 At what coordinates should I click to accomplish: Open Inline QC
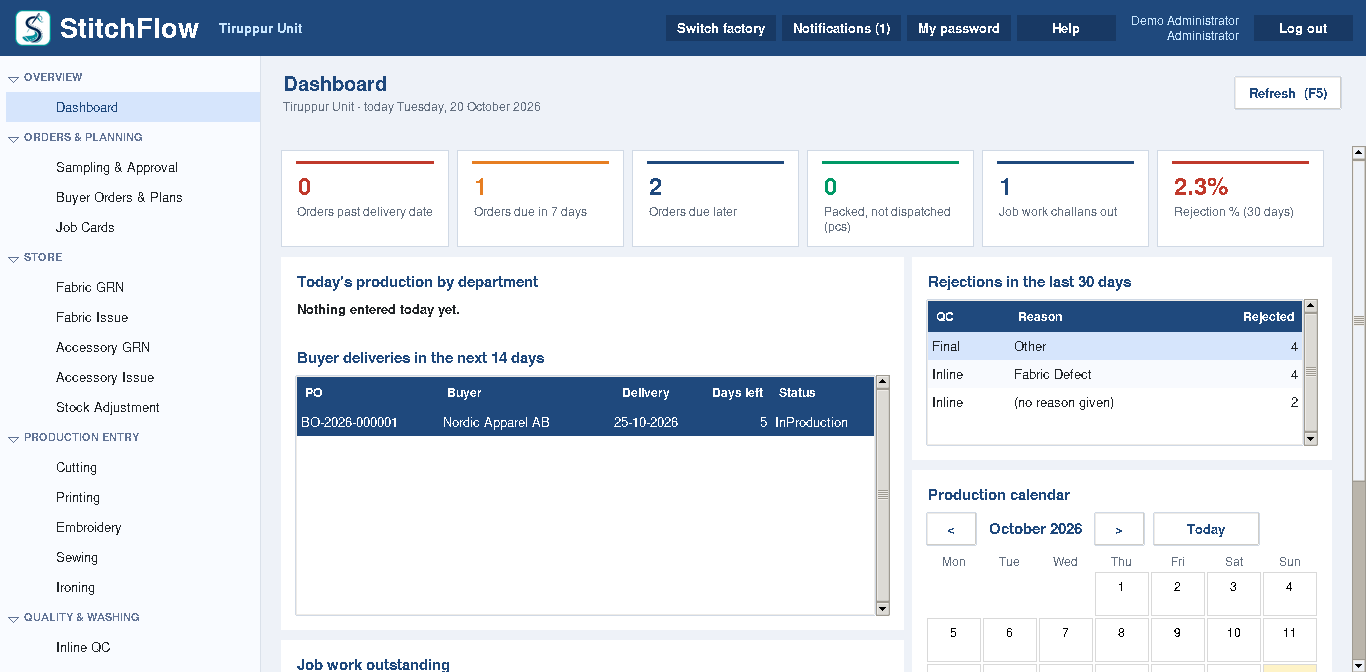pyautogui.click(x=133, y=647)
